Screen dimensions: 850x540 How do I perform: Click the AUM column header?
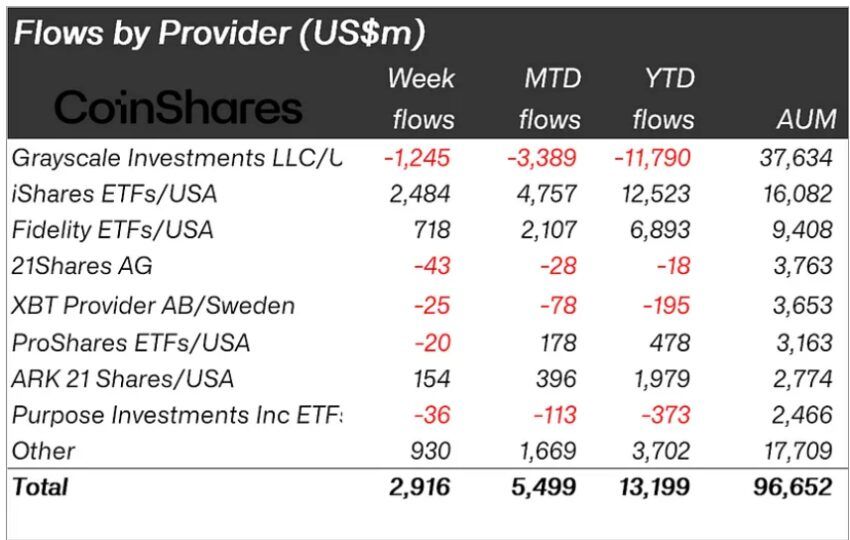(x=806, y=119)
